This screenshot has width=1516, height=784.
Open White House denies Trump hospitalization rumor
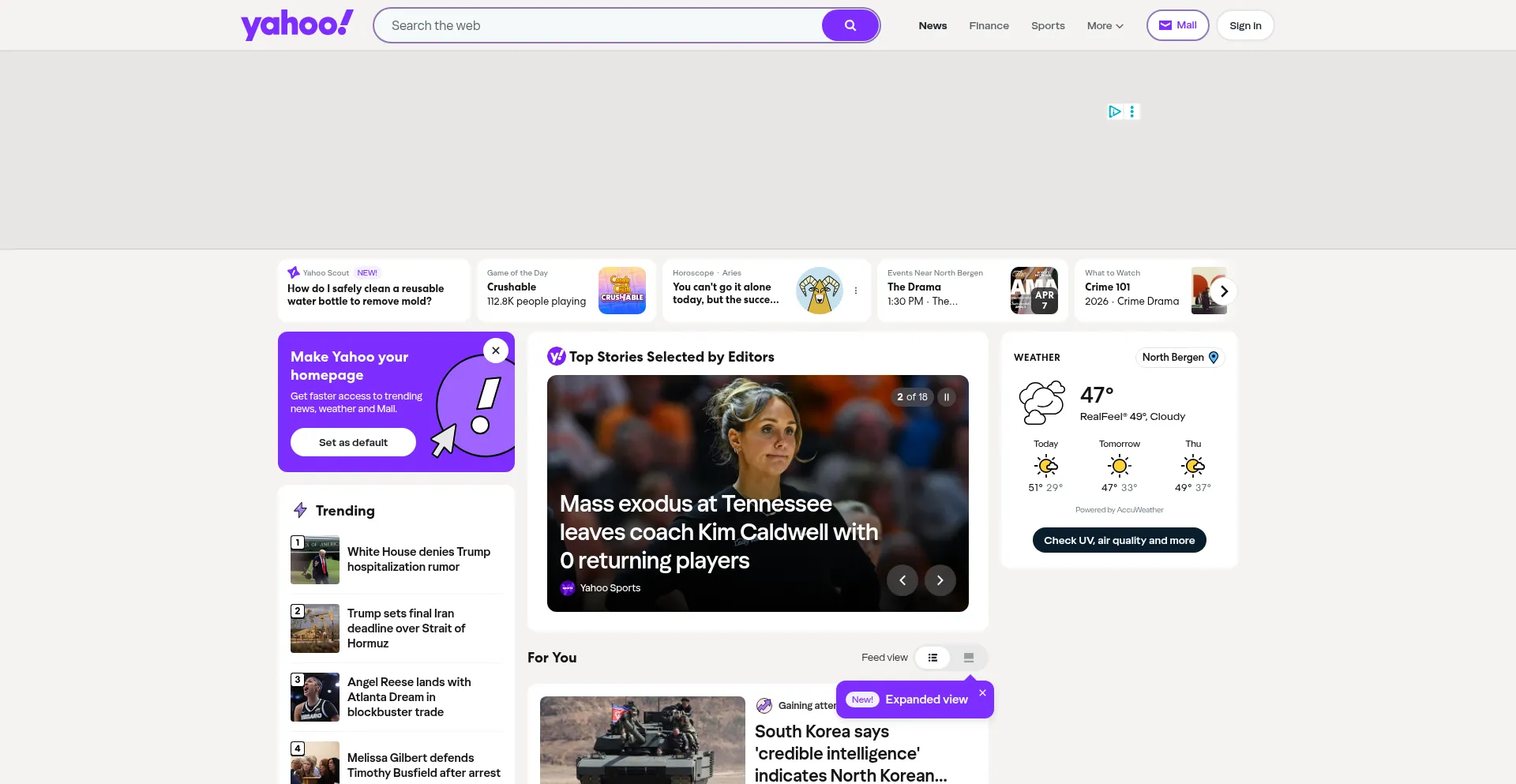tap(418, 559)
